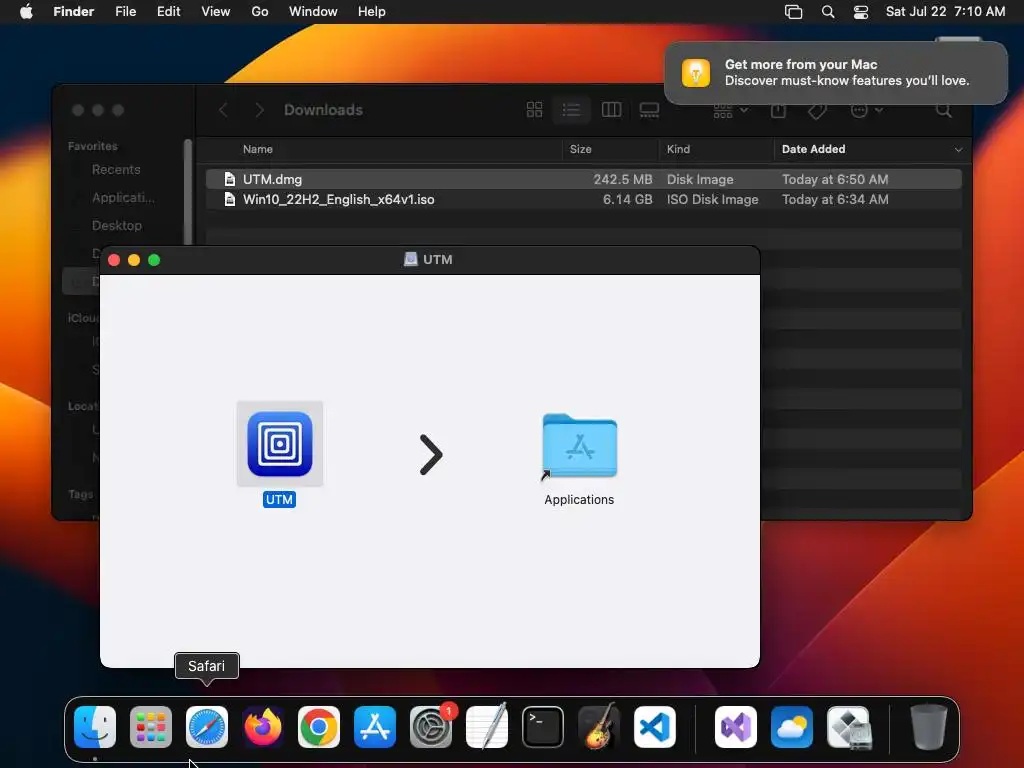
Task: Launch Google Chrome from the Dock
Action: tap(319, 727)
